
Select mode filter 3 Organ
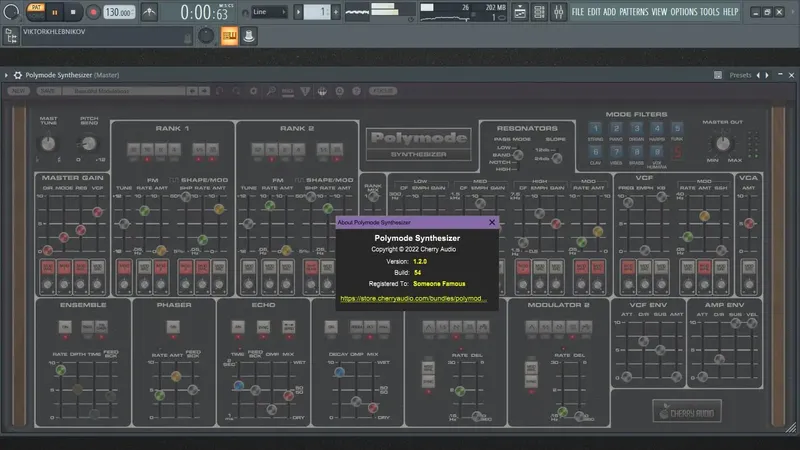(x=636, y=128)
